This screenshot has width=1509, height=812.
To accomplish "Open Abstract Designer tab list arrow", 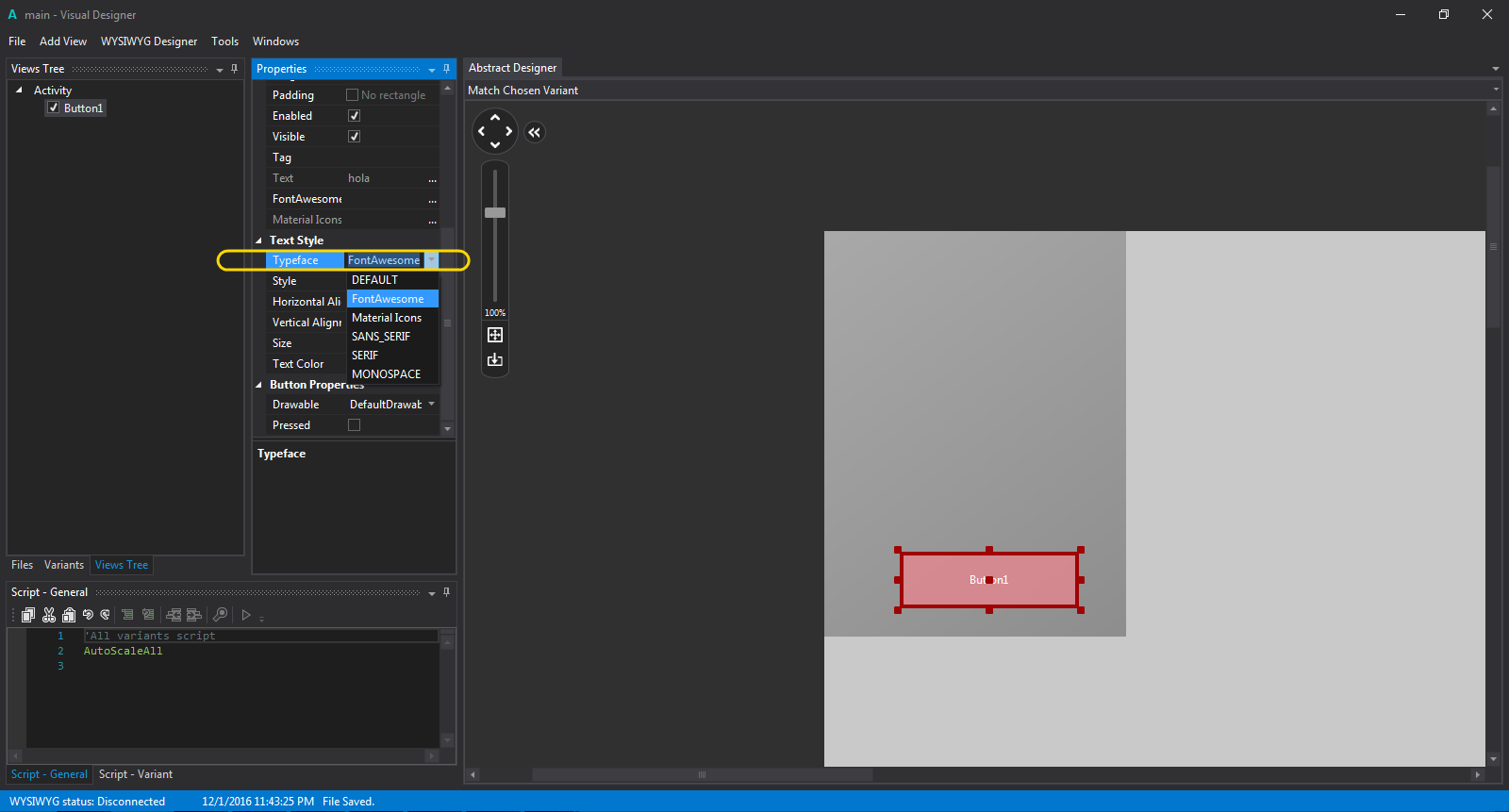I will click(1495, 69).
